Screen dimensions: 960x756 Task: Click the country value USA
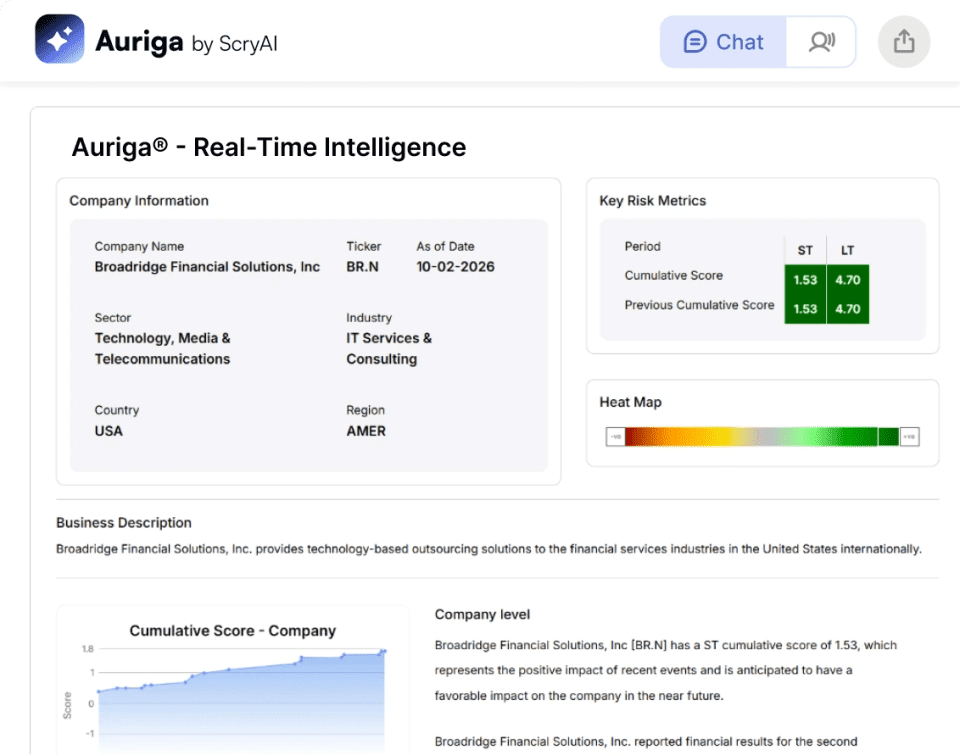(x=108, y=431)
